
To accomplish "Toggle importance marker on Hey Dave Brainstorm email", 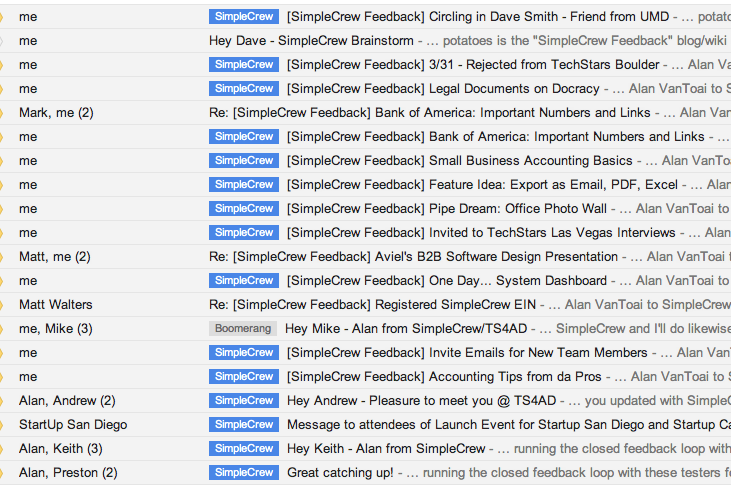I will [x=1, y=41].
